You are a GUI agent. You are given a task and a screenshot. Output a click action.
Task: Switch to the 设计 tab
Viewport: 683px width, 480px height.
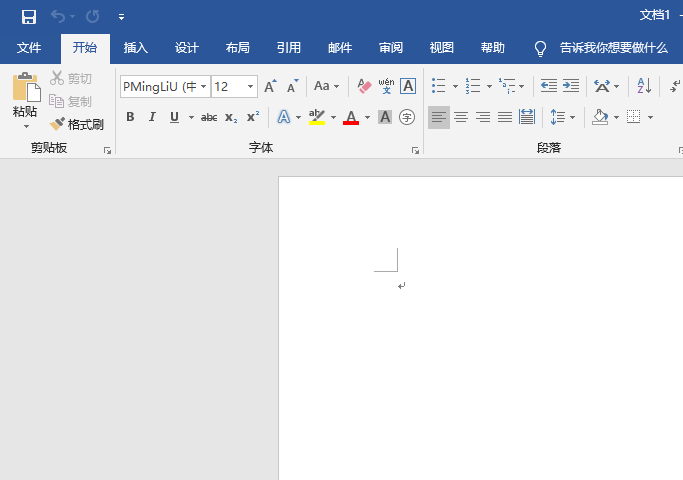(x=186, y=47)
